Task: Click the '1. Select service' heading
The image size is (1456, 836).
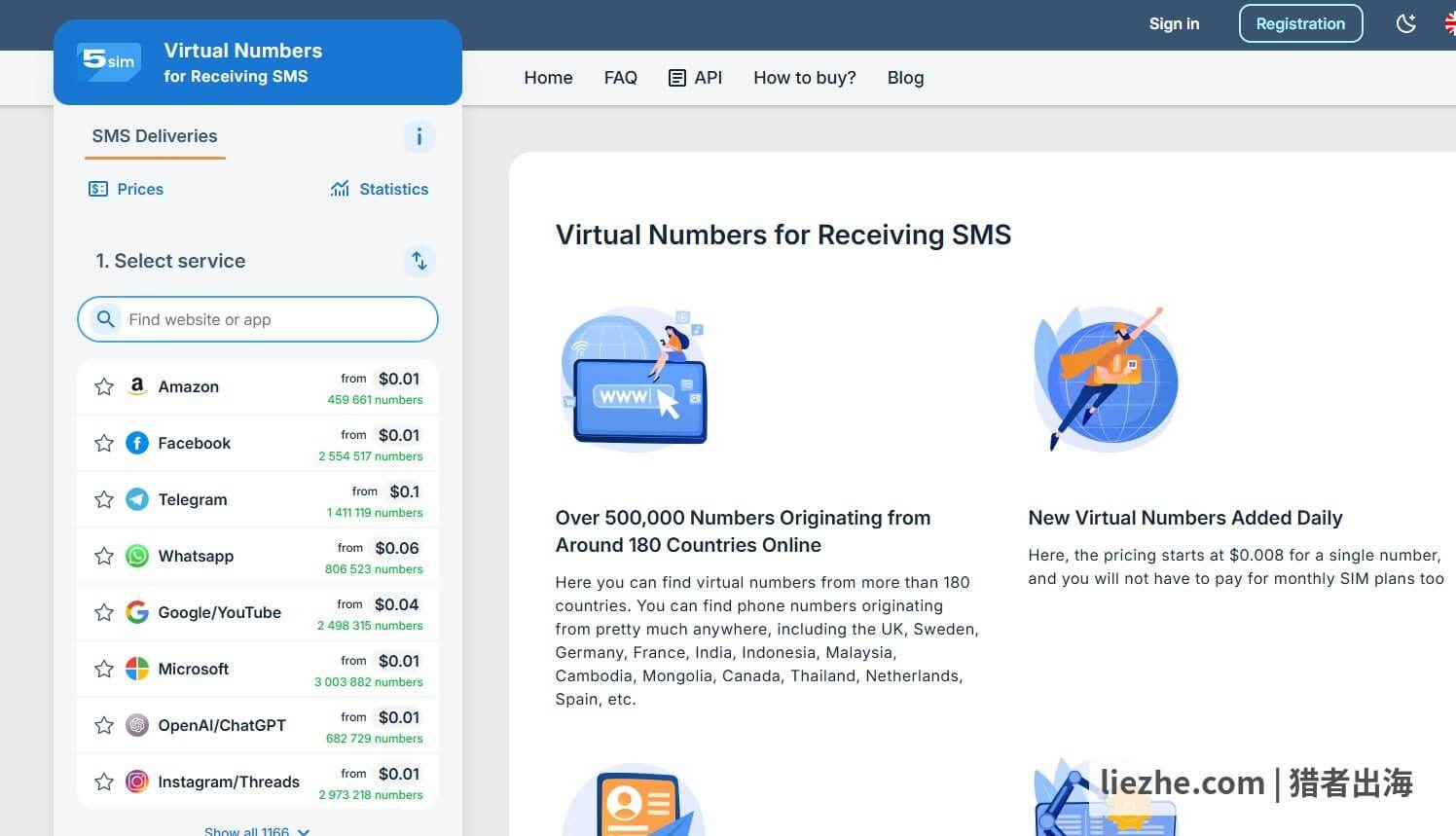Action: (x=170, y=261)
